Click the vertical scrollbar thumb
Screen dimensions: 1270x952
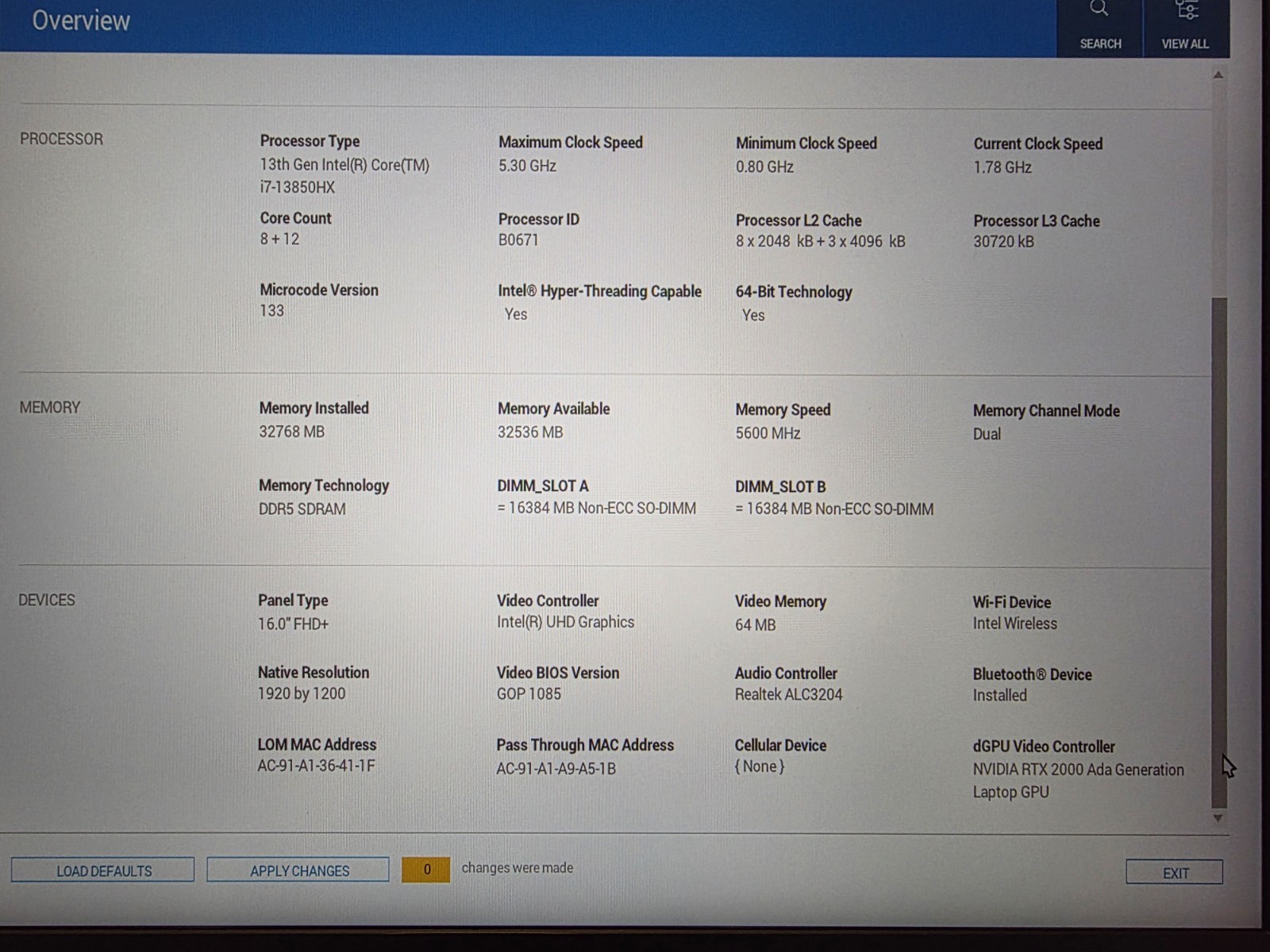pyautogui.click(x=1219, y=551)
